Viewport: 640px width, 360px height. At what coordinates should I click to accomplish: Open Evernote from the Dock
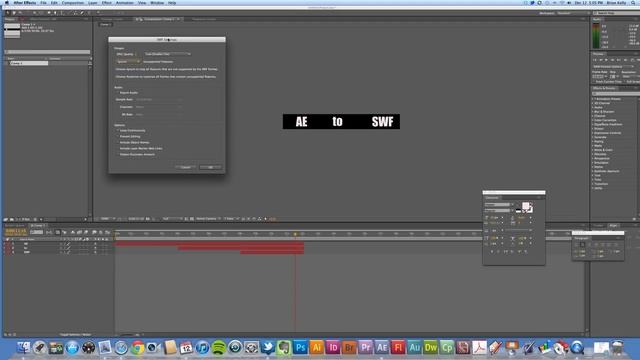(x=284, y=347)
